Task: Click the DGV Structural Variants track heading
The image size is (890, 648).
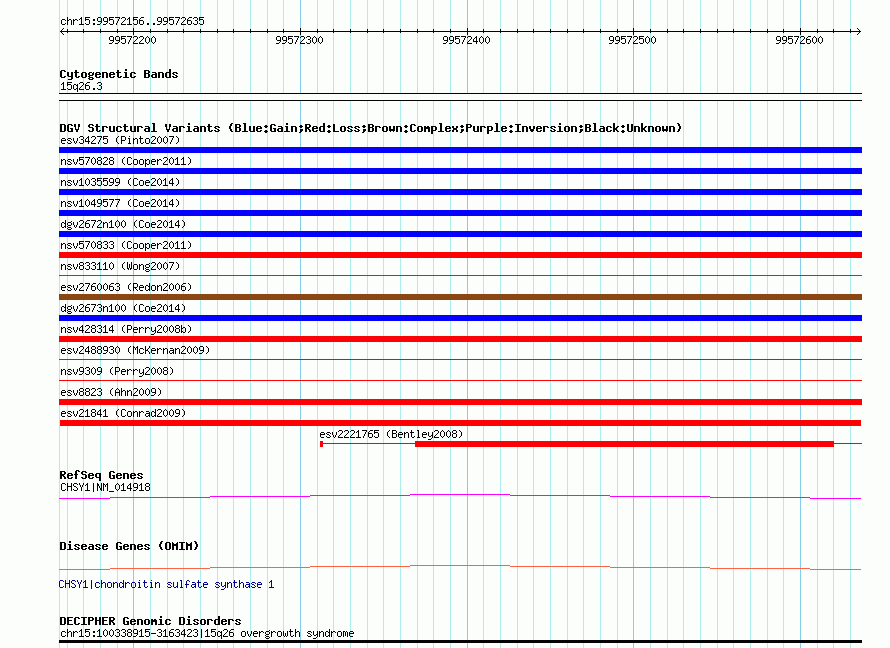Action: pos(370,128)
